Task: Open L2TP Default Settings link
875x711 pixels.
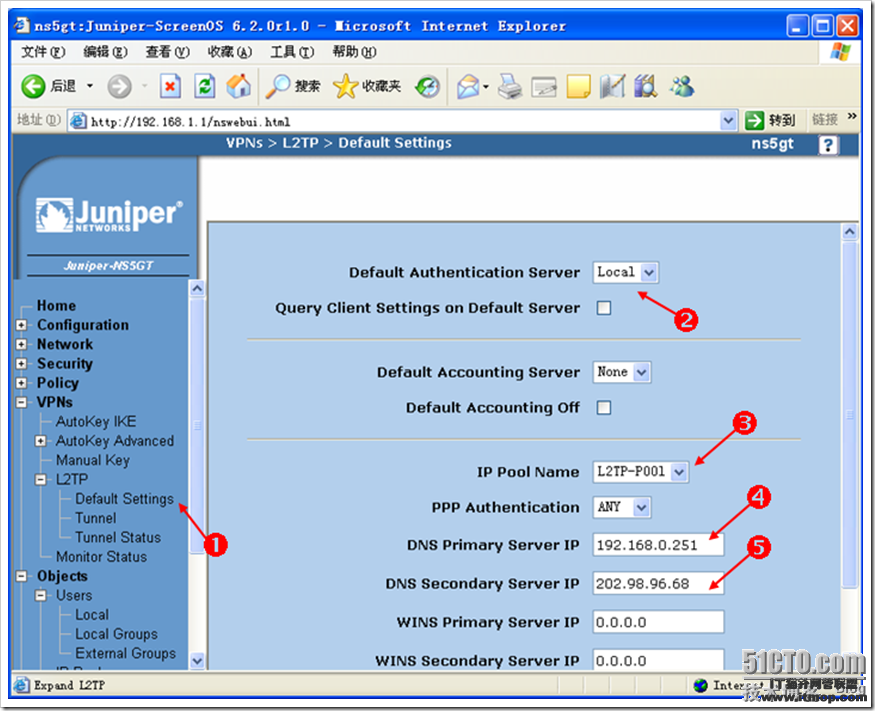Action: (x=124, y=499)
